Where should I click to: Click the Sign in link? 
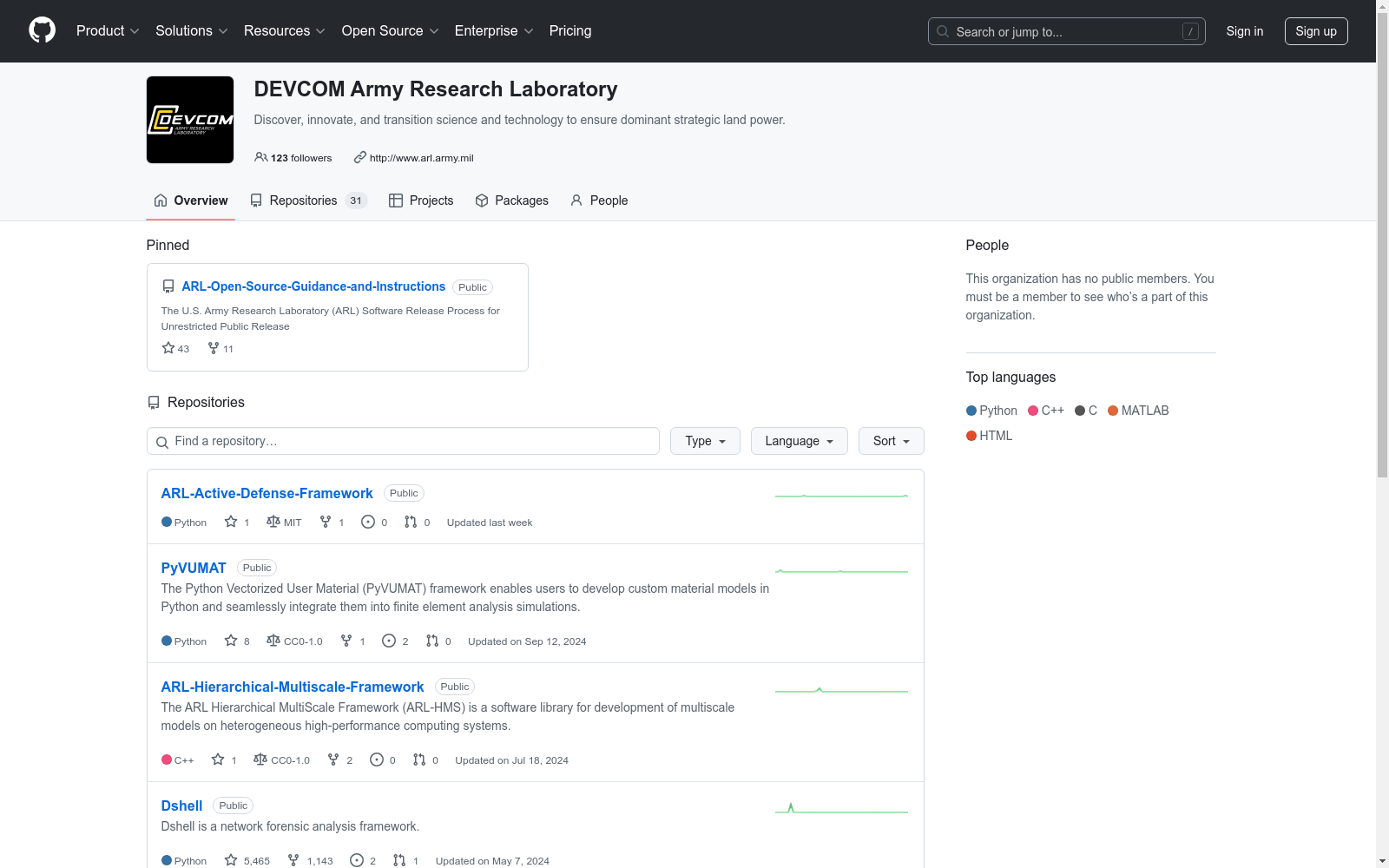coord(1245,31)
